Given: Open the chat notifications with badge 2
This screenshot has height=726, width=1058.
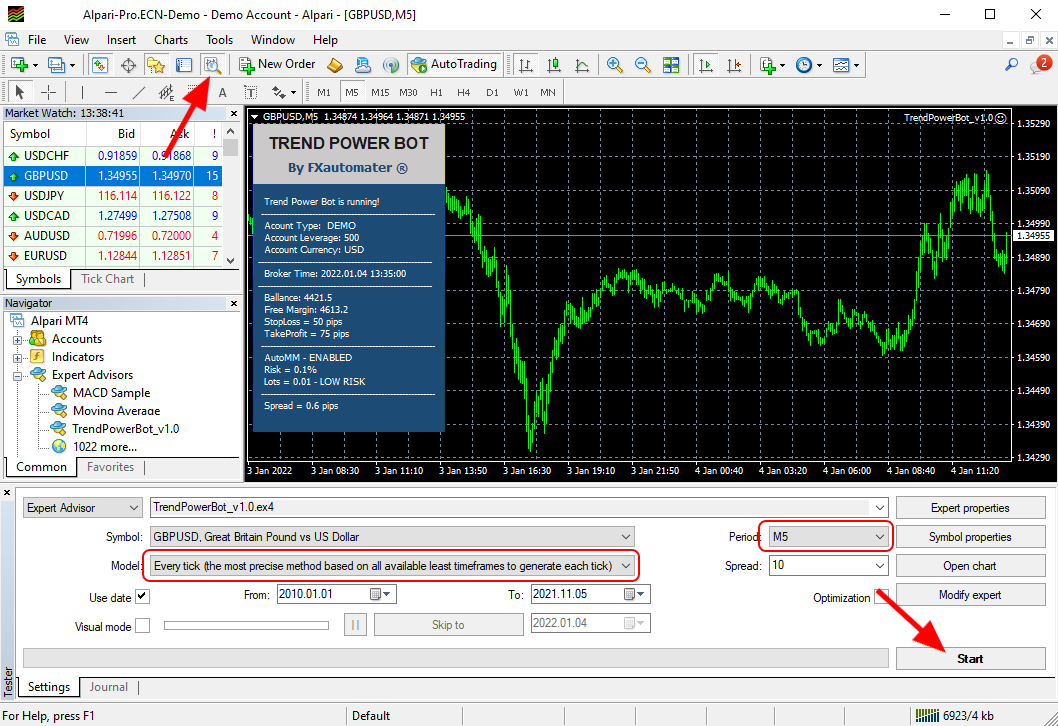Looking at the screenshot, I should (x=1040, y=65).
